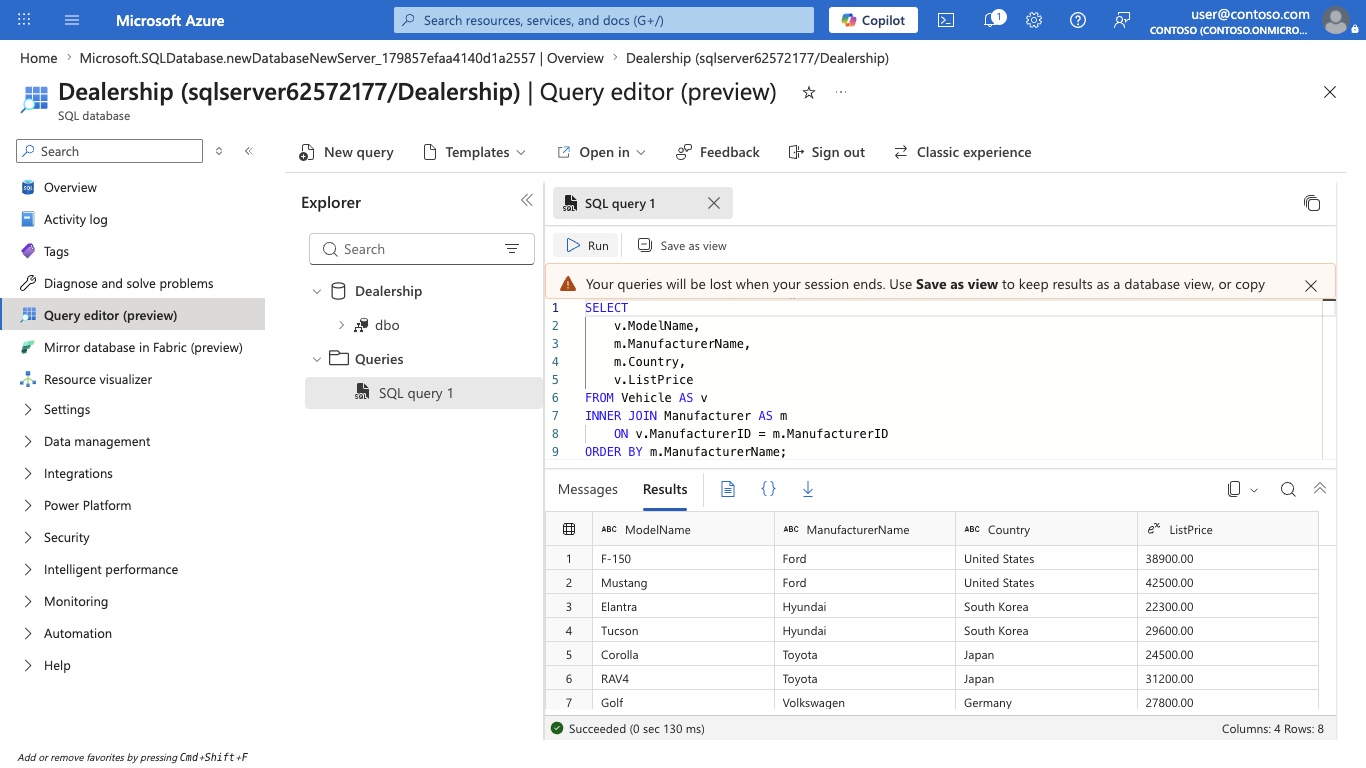Focus the left menu Search field
The width and height of the screenshot is (1366, 768).
point(109,151)
